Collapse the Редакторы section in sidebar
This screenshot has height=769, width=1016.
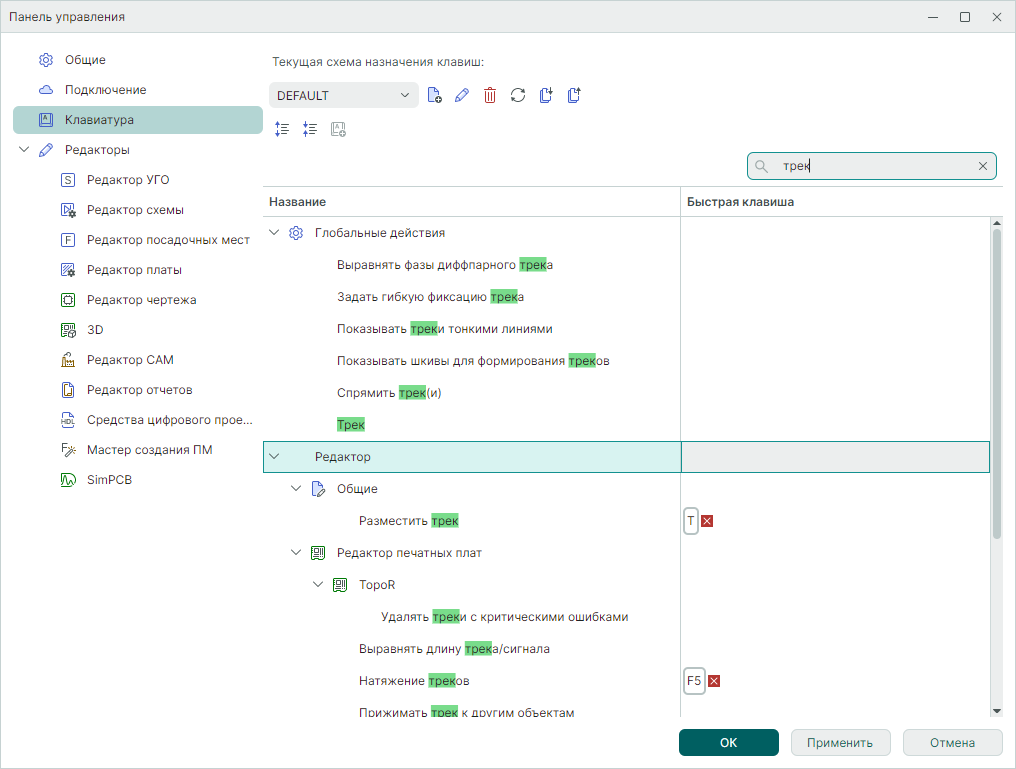click(x=24, y=150)
